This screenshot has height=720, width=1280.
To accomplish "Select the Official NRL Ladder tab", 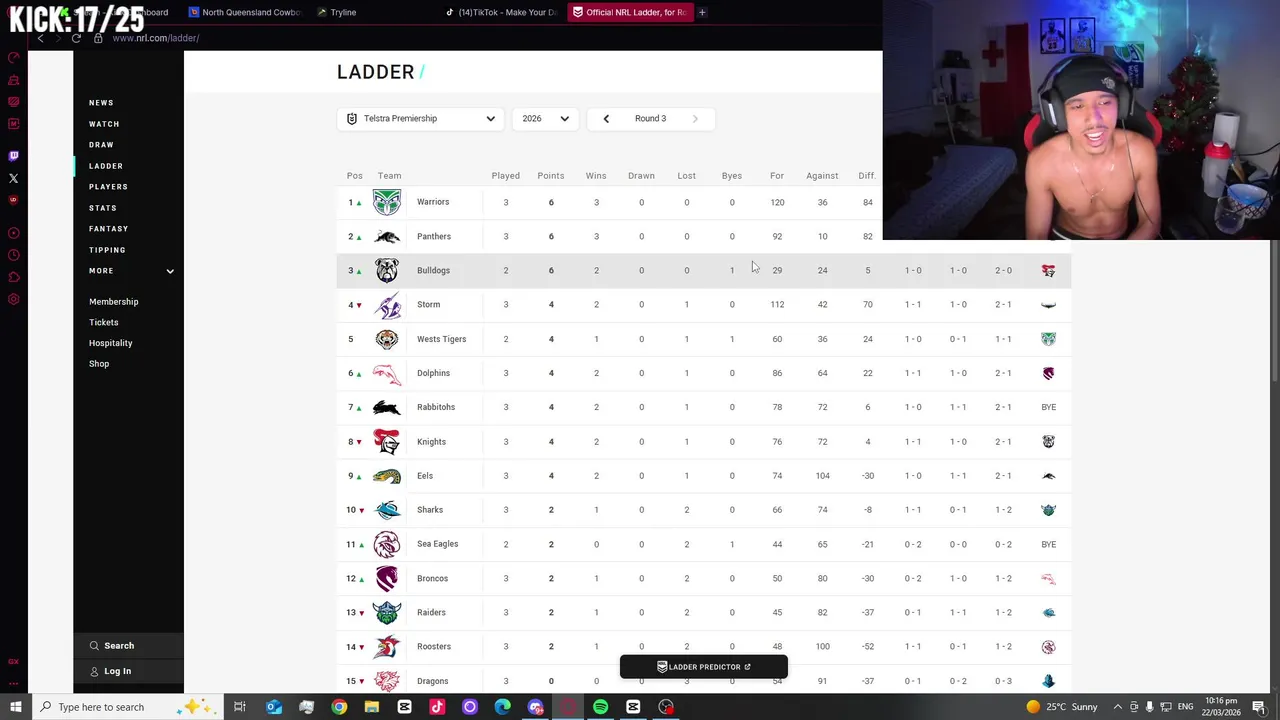I will tap(630, 12).
